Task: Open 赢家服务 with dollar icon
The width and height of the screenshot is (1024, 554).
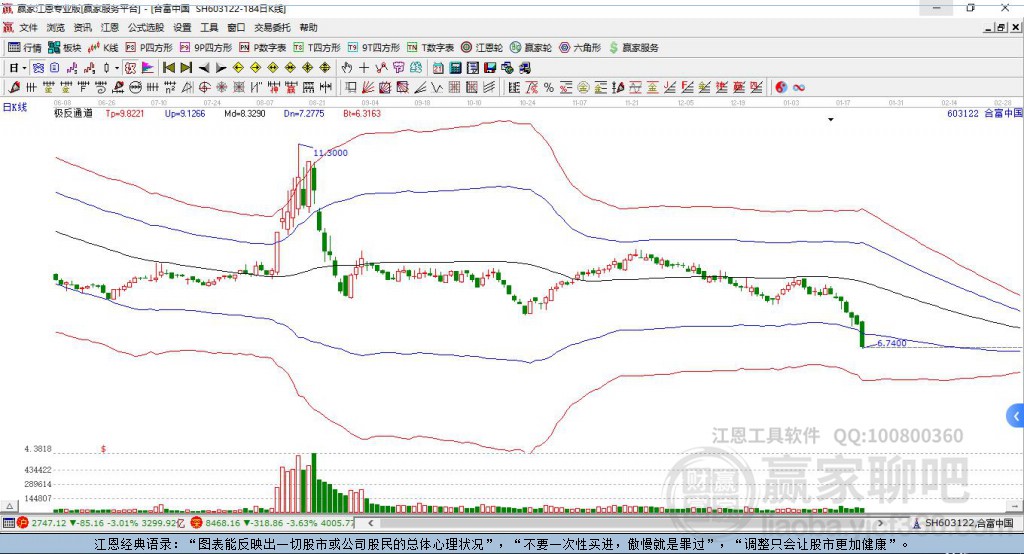Action: pos(633,48)
